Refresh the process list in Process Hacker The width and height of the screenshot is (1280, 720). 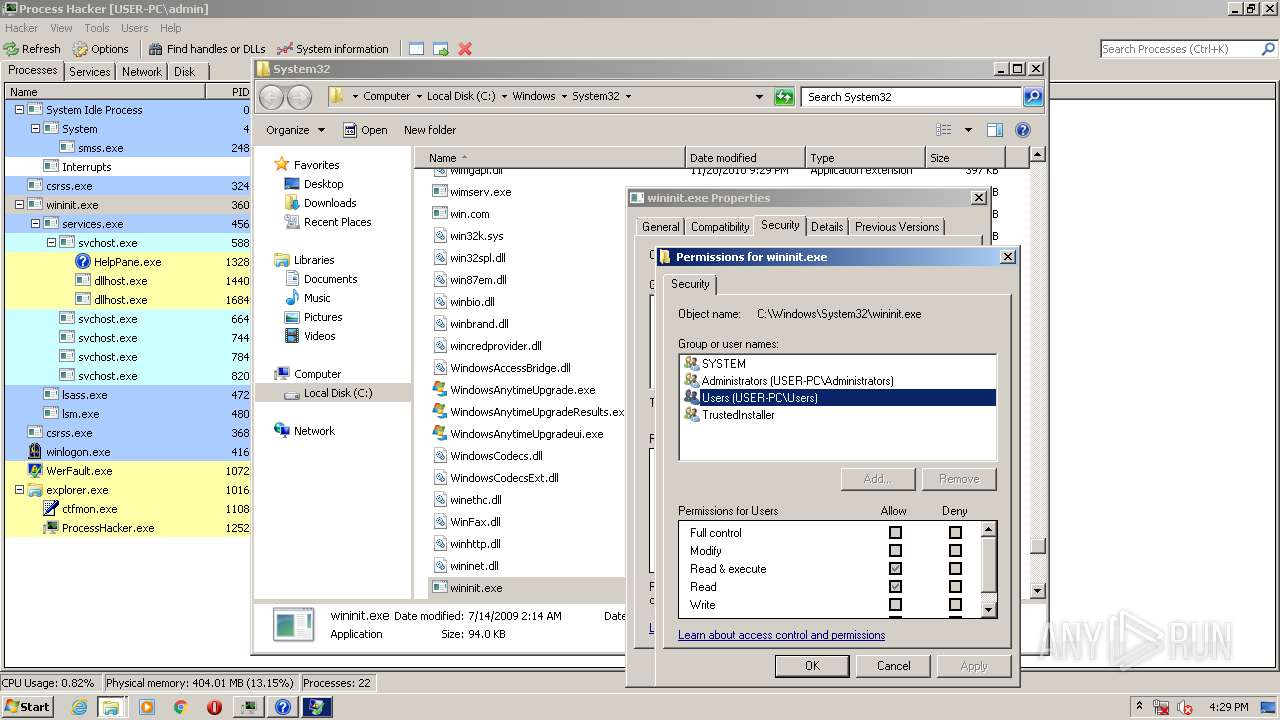pos(33,49)
